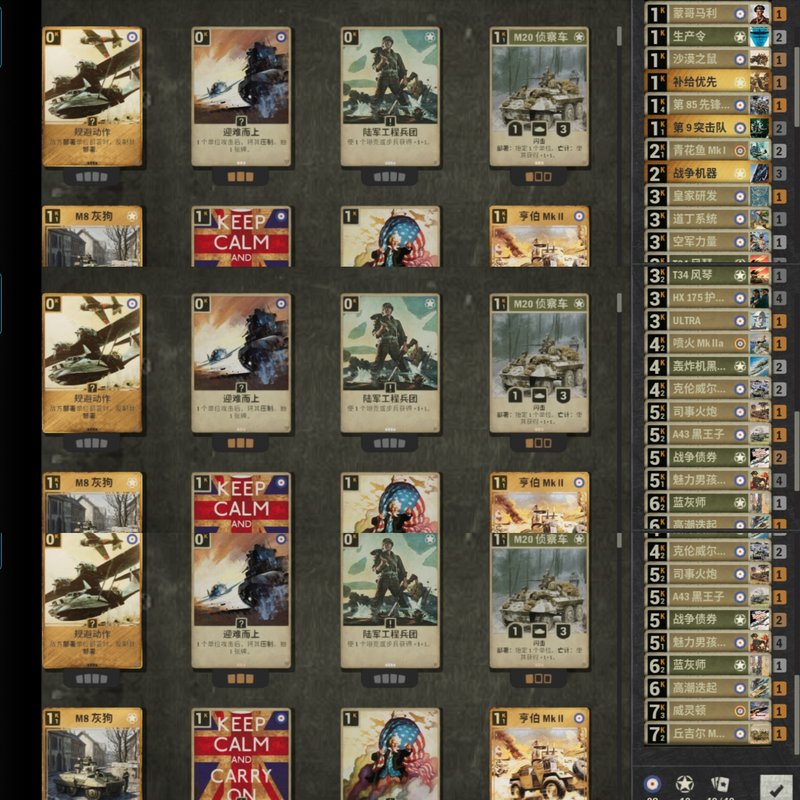Click the roundel icon on 威灵顿 row

(x=740, y=710)
